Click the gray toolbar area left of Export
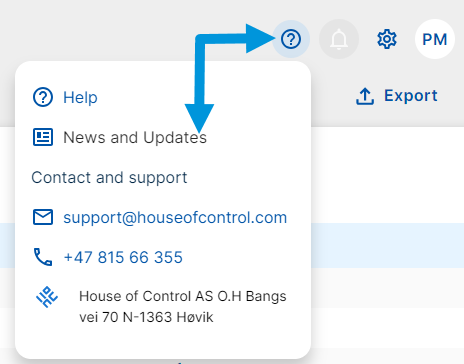This screenshot has width=464, height=364. (x=330, y=96)
